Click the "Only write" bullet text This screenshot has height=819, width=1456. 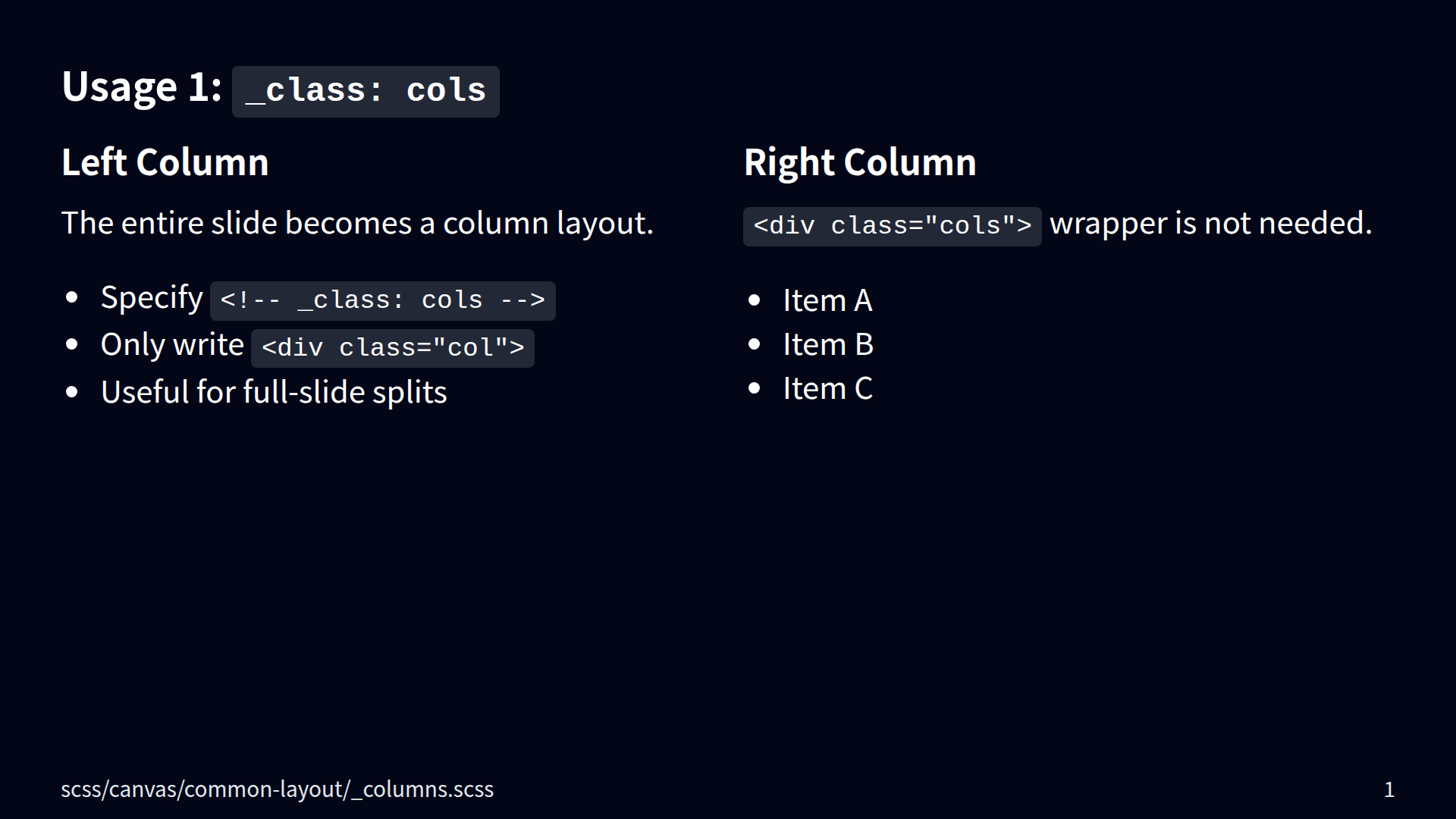pos(172,345)
